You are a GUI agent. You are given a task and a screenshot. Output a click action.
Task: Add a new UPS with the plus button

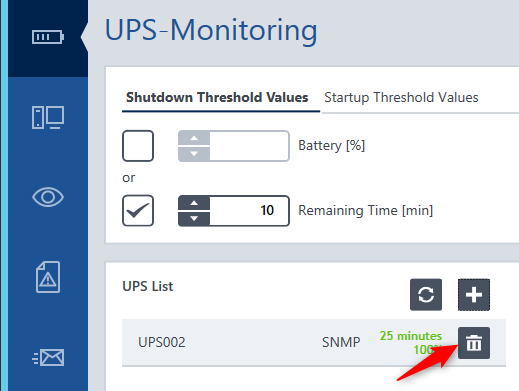[x=474, y=295]
